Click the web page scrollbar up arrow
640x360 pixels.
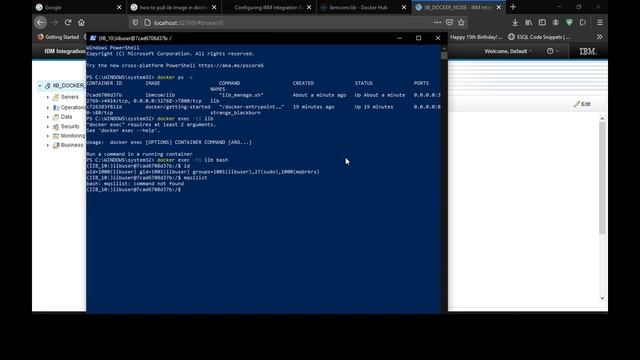click(602, 118)
